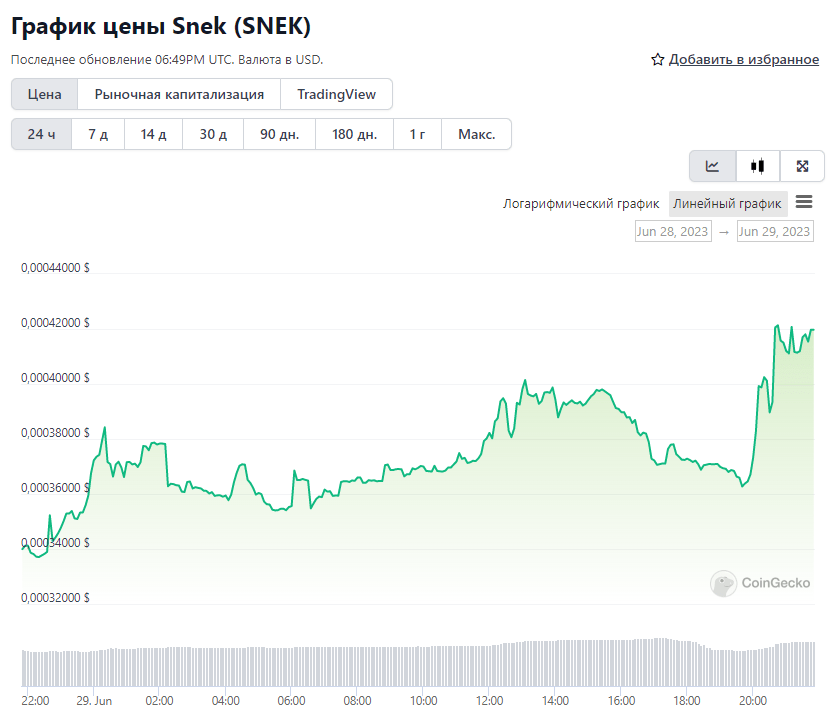The height and width of the screenshot is (727, 838).
Task: Select the 90 дн. time range
Action: pyautogui.click(x=280, y=134)
